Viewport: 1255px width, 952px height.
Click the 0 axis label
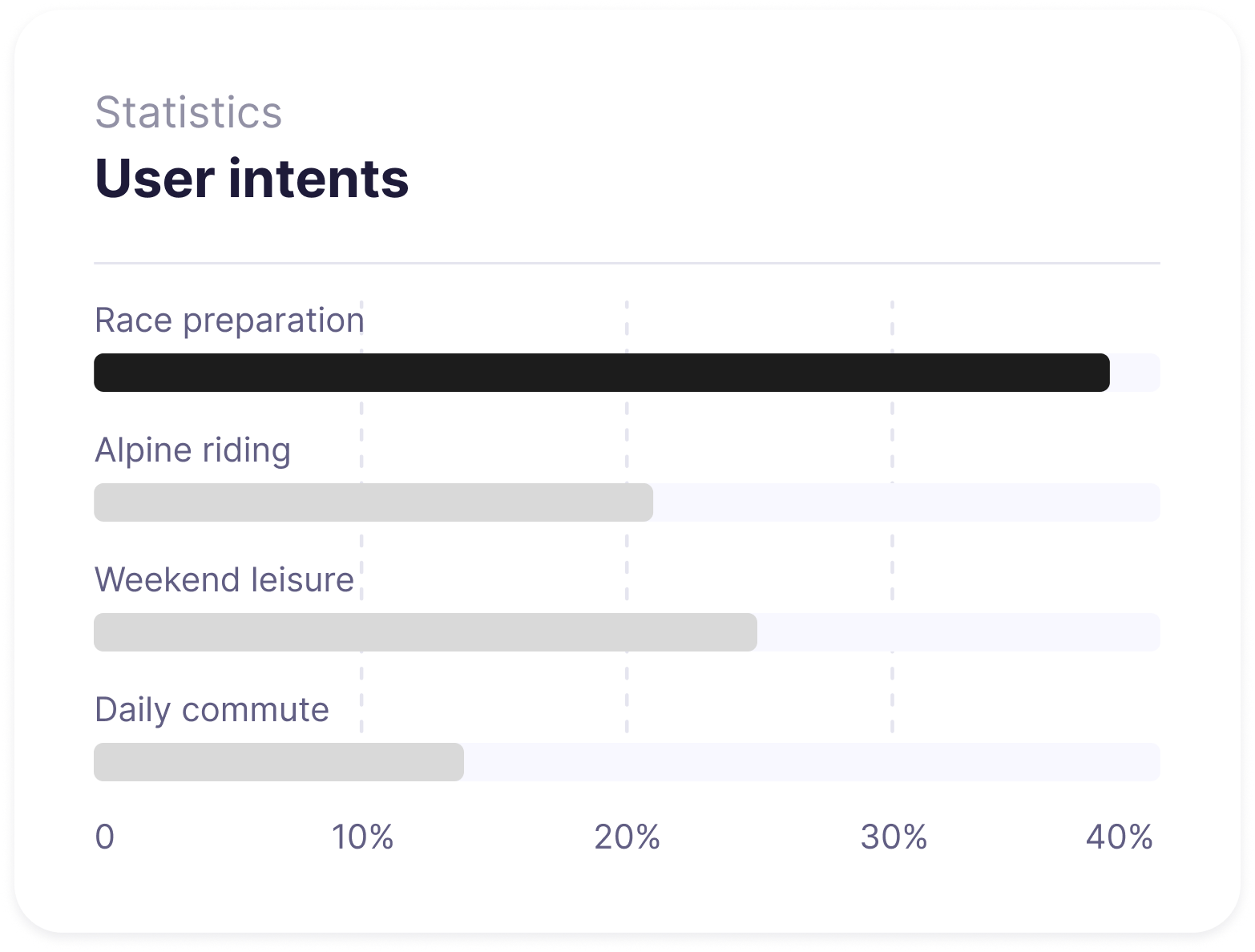pos(105,837)
